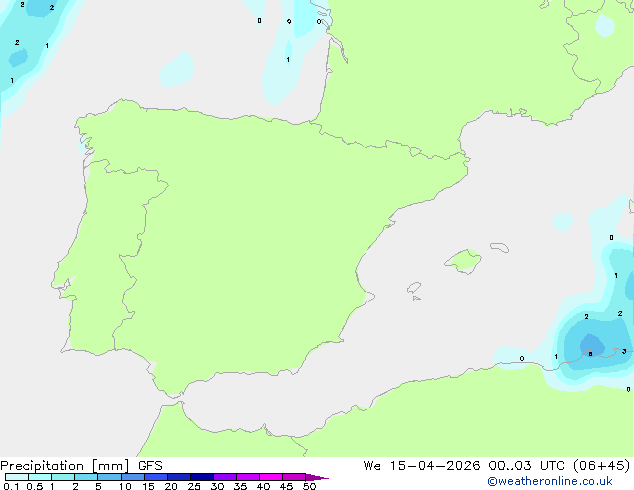The width and height of the screenshot is (634, 490).
Task: Click the '35' legend scale label
Action: pyautogui.click(x=240, y=486)
